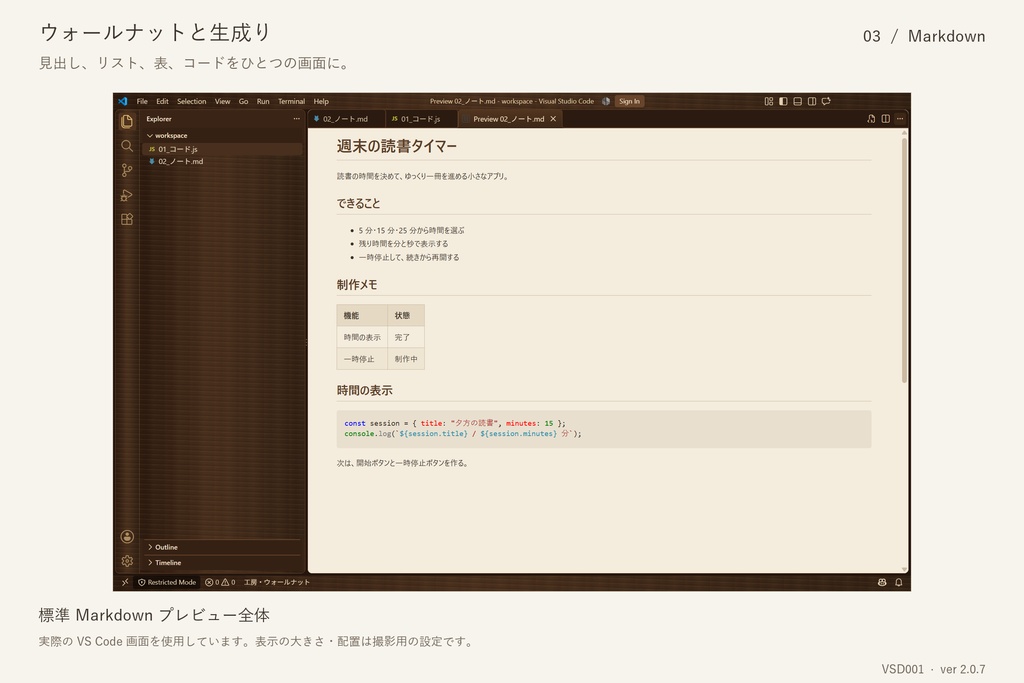Click the preview vertical scrollbar thumb
This screenshot has height=683, width=1024.
pos(904,260)
